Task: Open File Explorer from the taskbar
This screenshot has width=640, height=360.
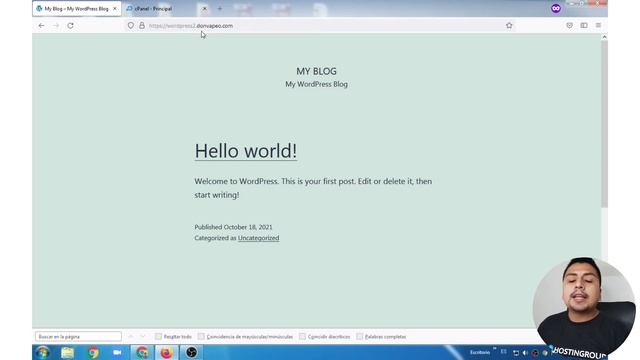Action: coord(68,352)
